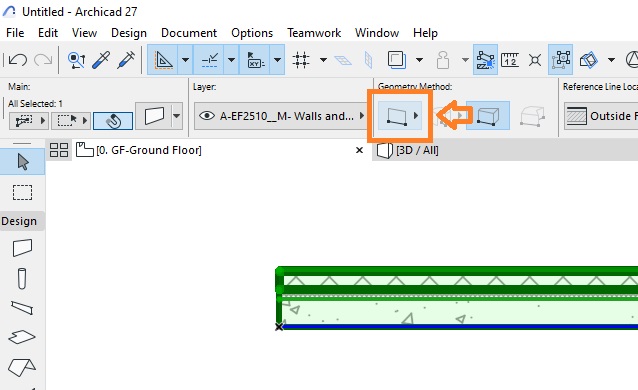This screenshot has width=638, height=390.
Task: Click the Undo arrow icon
Action: [x=18, y=60]
